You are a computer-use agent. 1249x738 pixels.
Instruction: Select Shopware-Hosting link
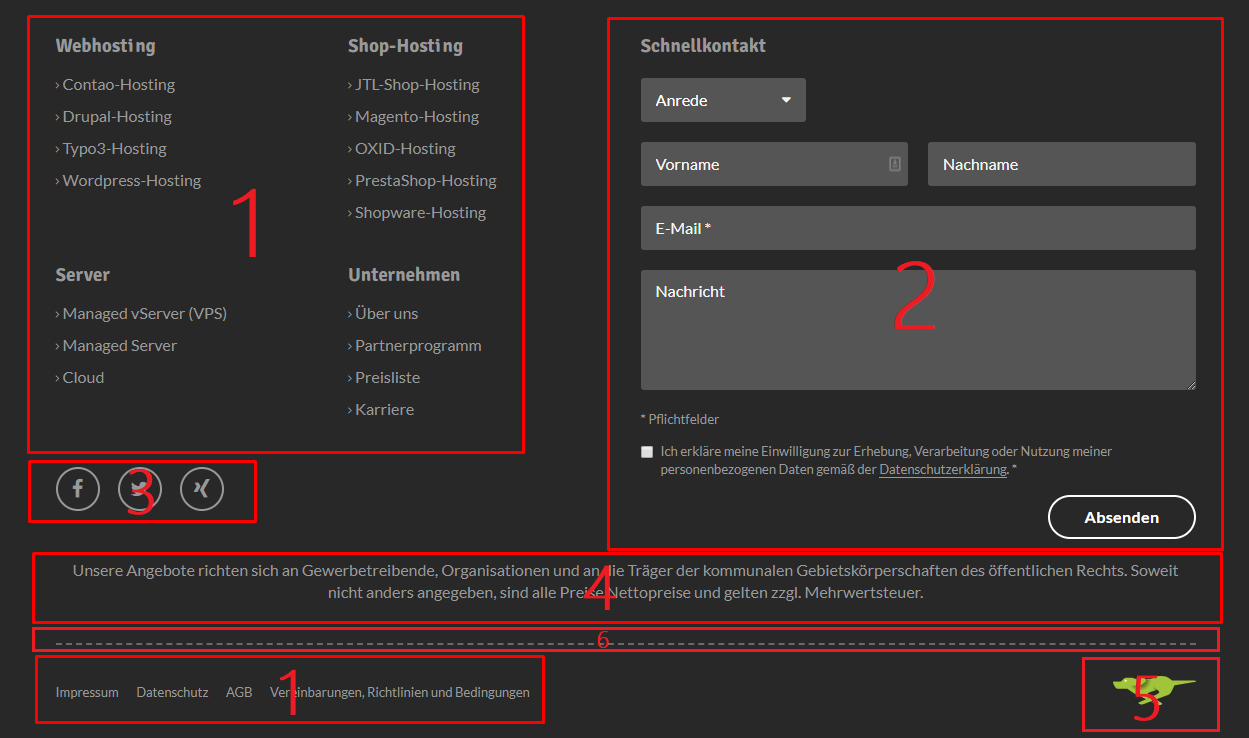(x=420, y=213)
